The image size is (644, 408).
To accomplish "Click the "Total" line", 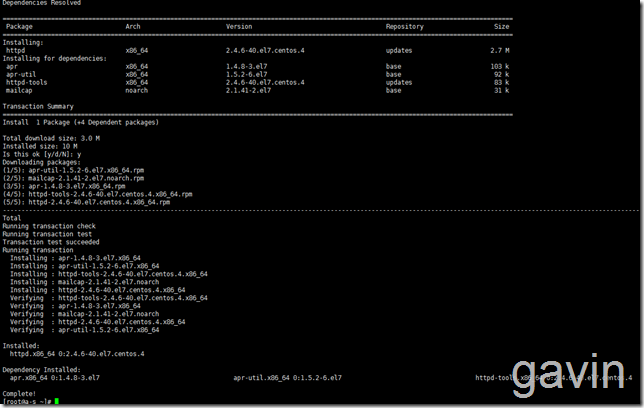I will click(12, 219).
